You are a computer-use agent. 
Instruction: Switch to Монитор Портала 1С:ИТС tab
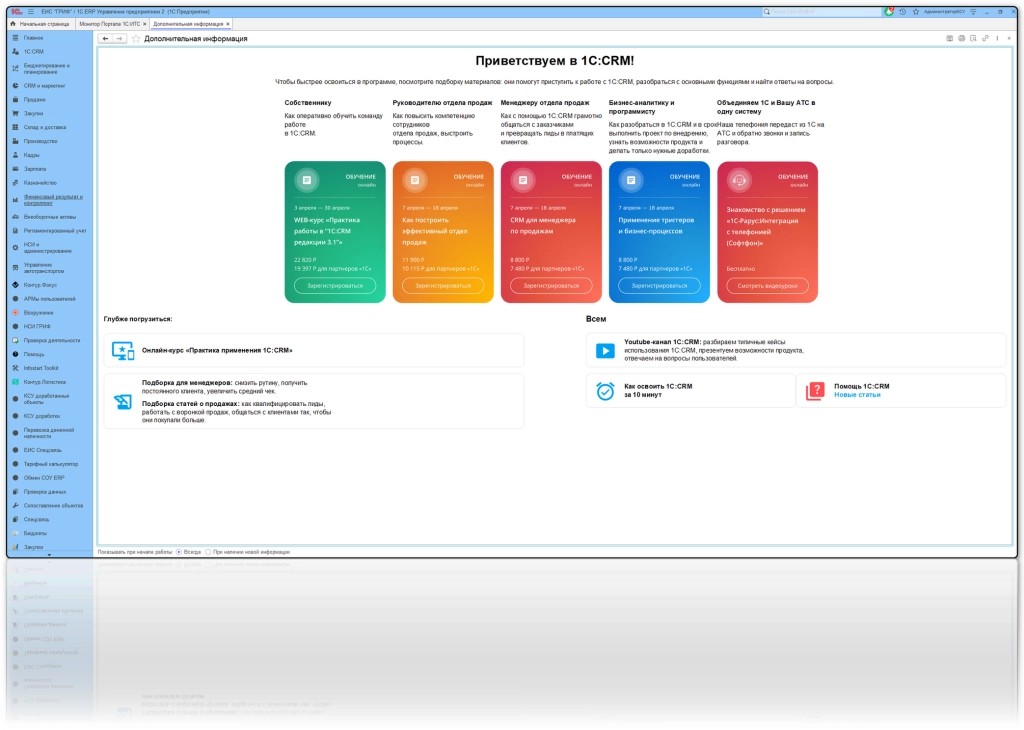pyautogui.click(x=110, y=24)
